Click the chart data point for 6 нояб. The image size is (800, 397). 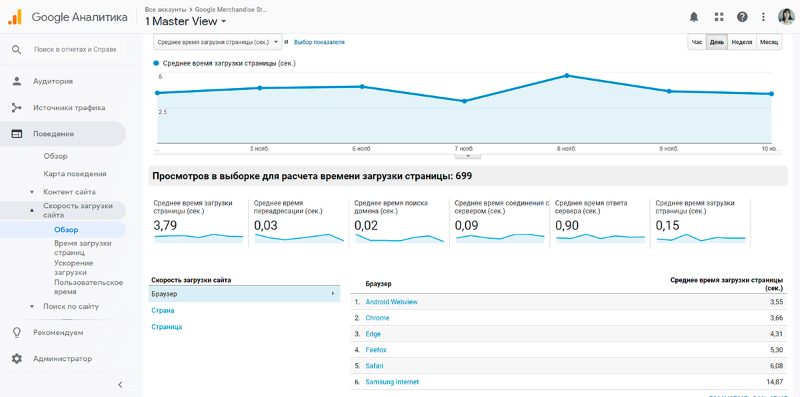362,86
